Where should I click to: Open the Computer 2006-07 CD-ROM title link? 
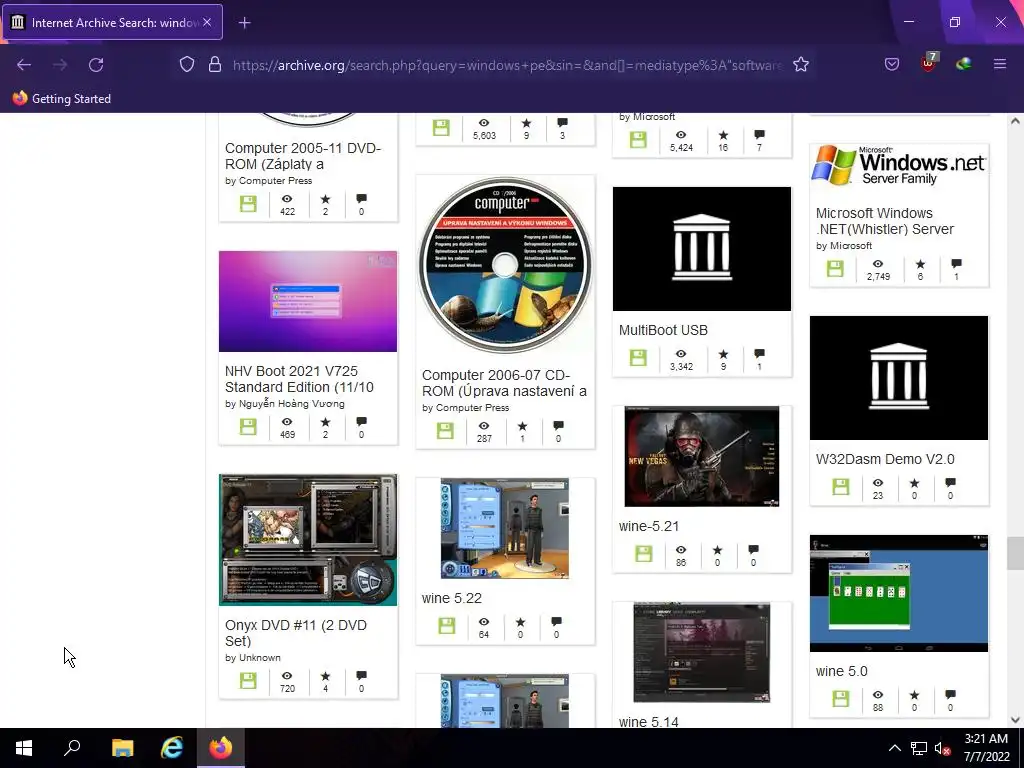504,383
